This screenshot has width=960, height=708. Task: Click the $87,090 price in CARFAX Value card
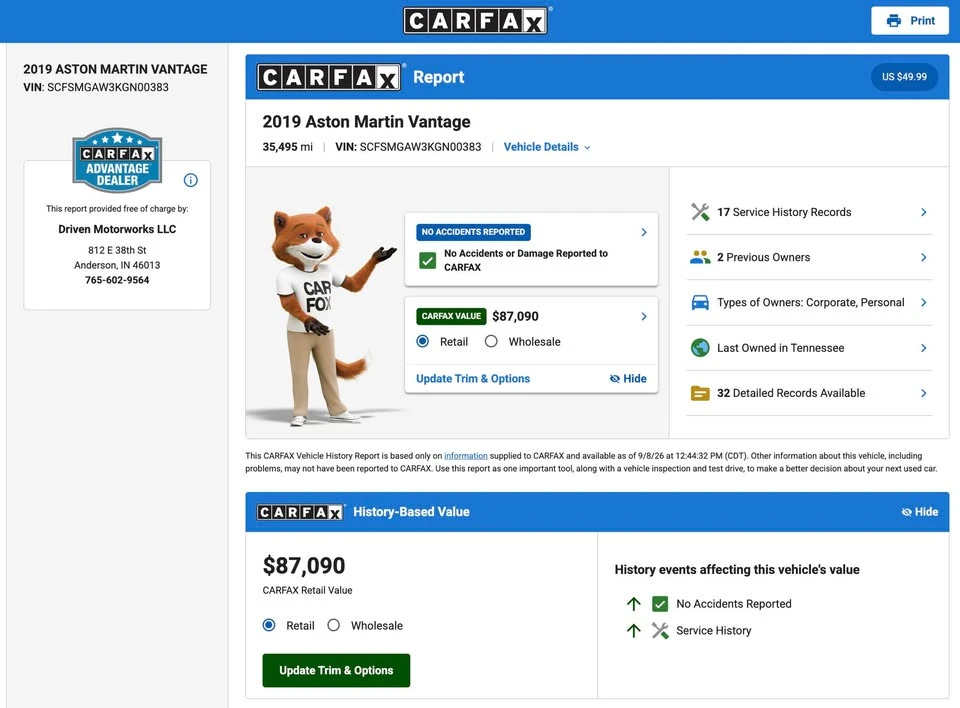pyautogui.click(x=516, y=317)
